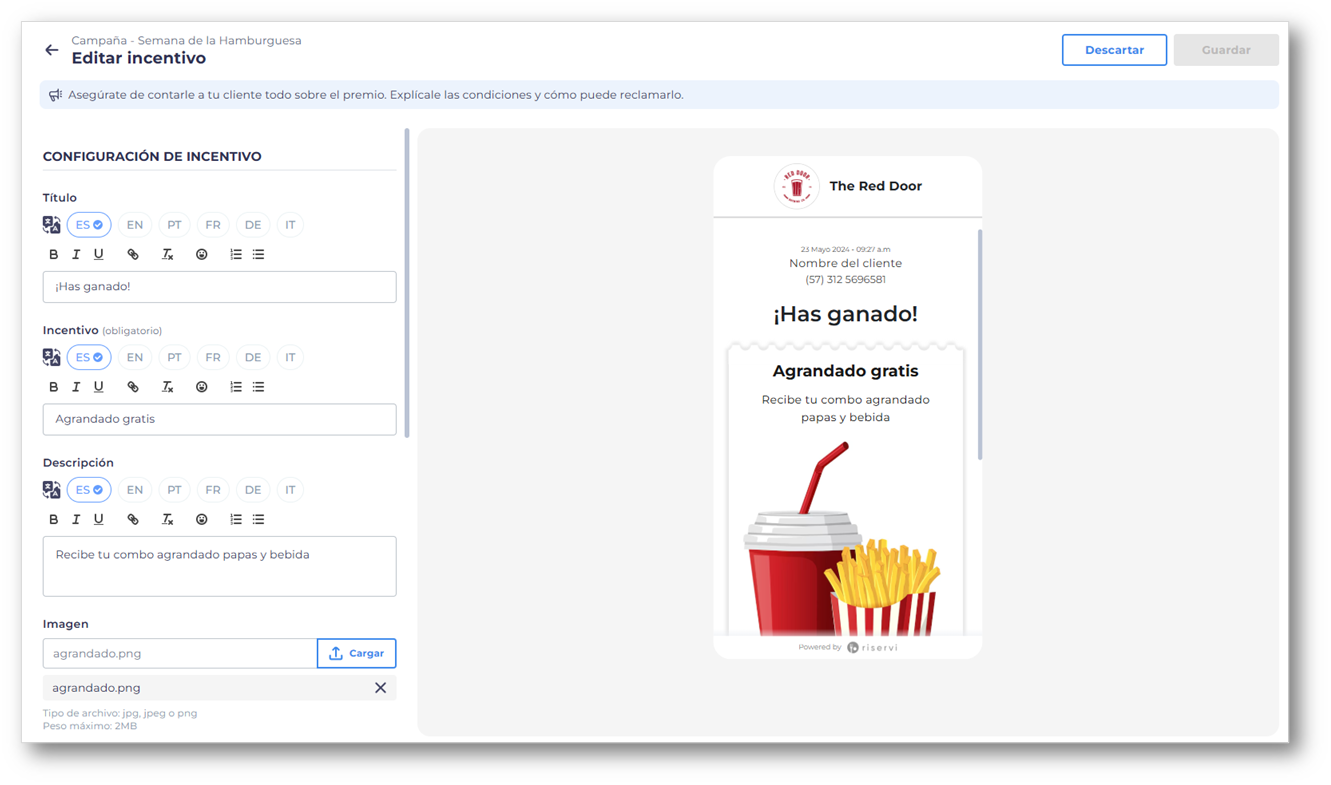Screen dimensions: 1331x785
Task: Click the Imagen filename field
Action: click(180, 653)
